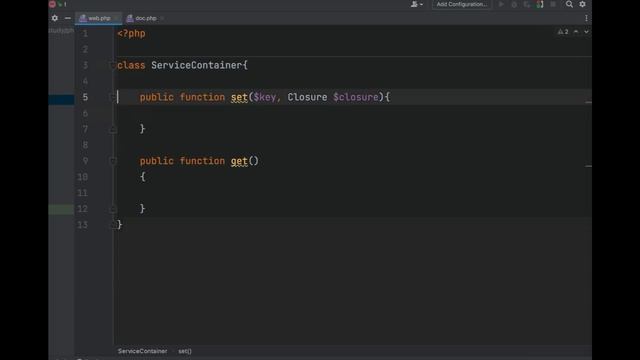
Task: Select ServiceContainer in breadcrumb bar
Action: coord(142,351)
